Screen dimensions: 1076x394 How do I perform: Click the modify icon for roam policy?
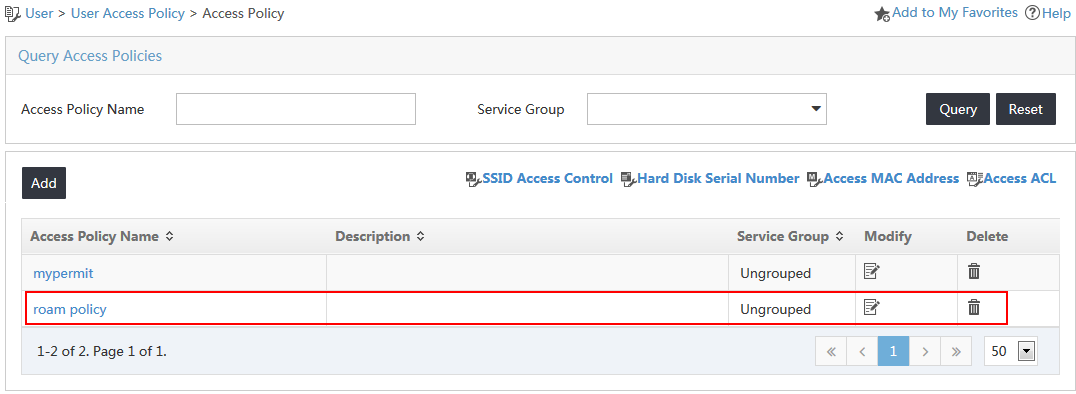click(x=872, y=307)
